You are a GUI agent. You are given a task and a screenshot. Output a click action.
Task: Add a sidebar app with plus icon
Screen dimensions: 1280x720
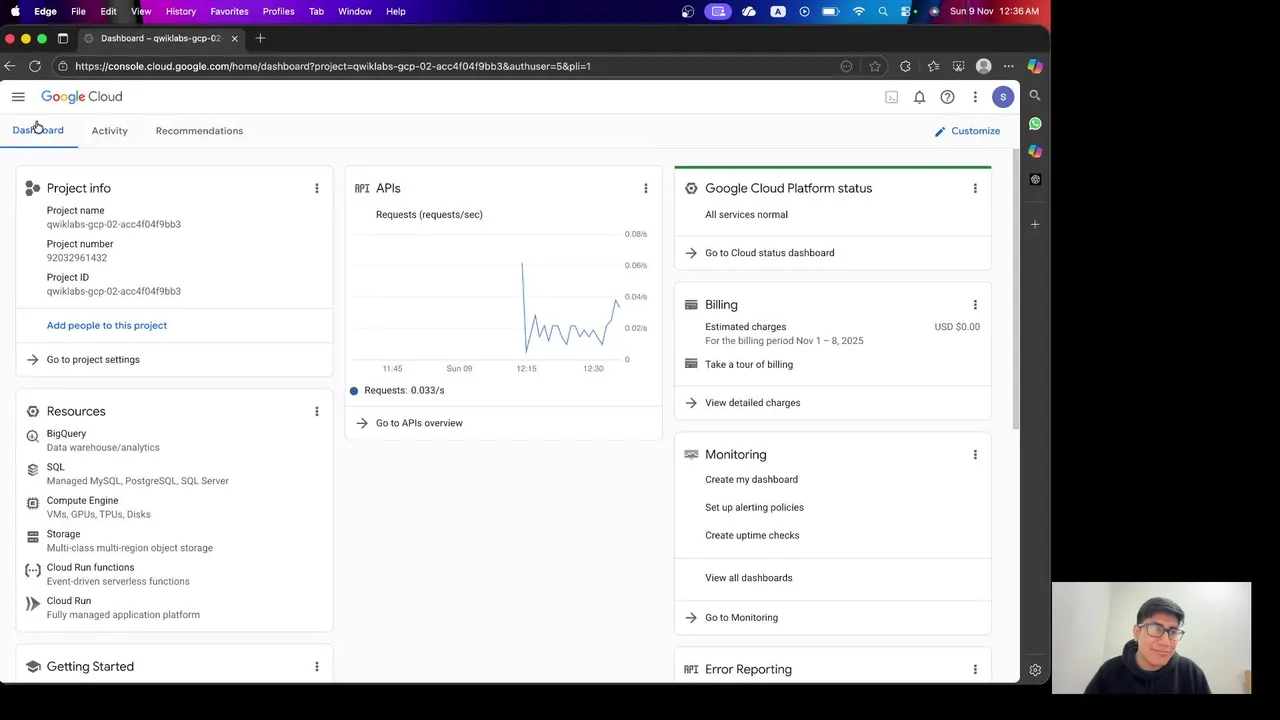point(1035,224)
